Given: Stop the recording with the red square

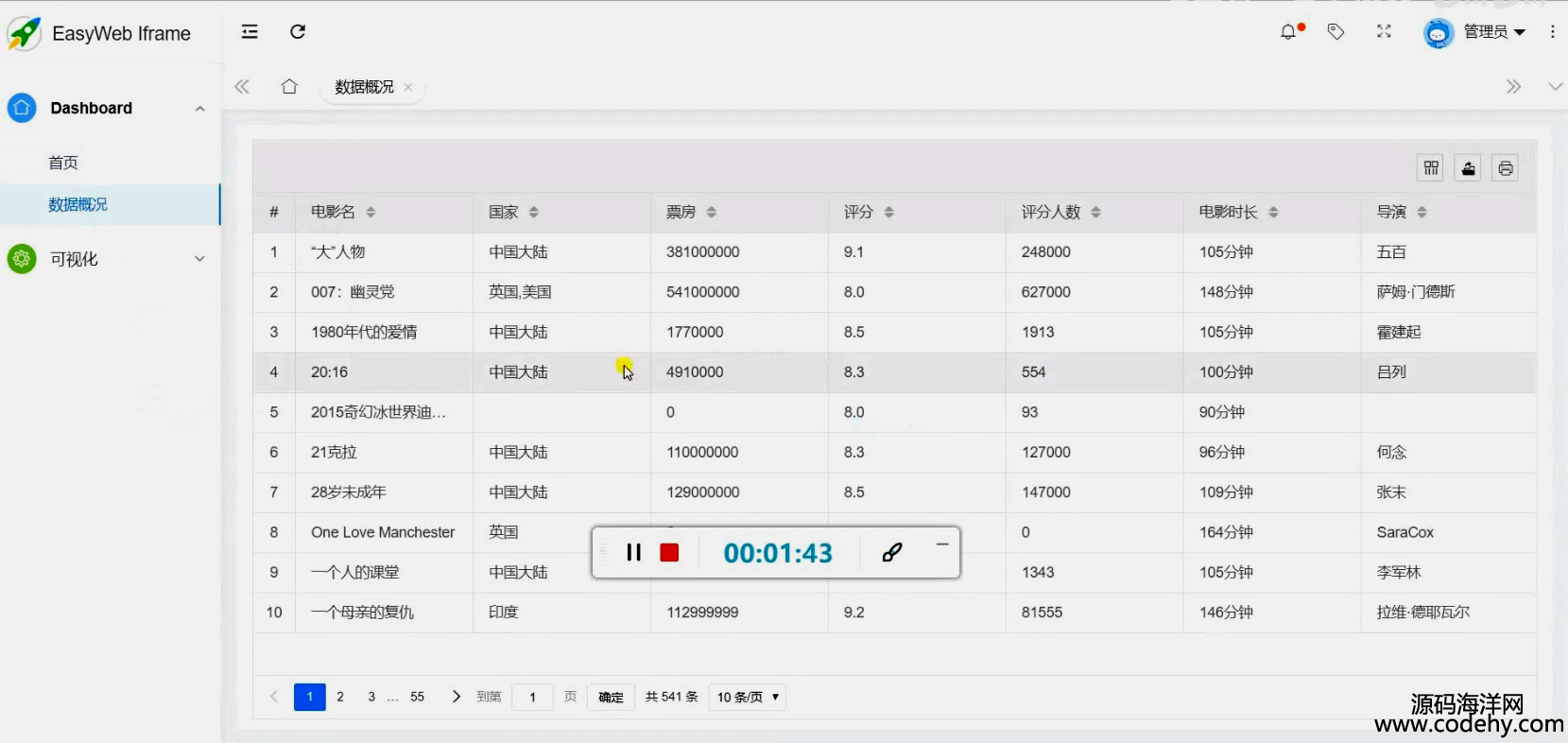Looking at the screenshot, I should point(669,552).
